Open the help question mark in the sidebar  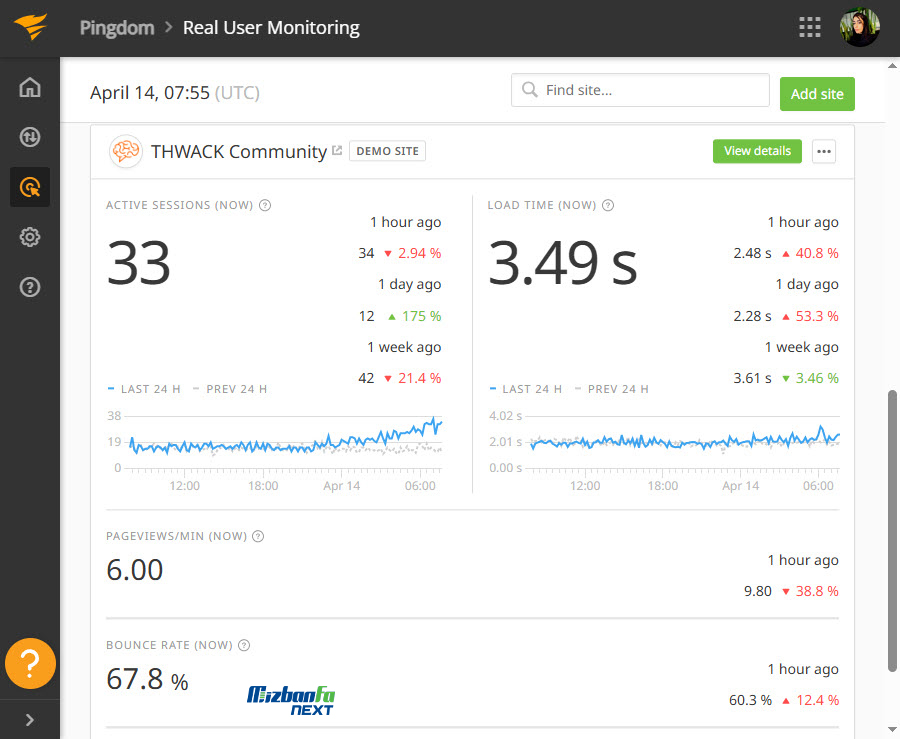point(30,287)
